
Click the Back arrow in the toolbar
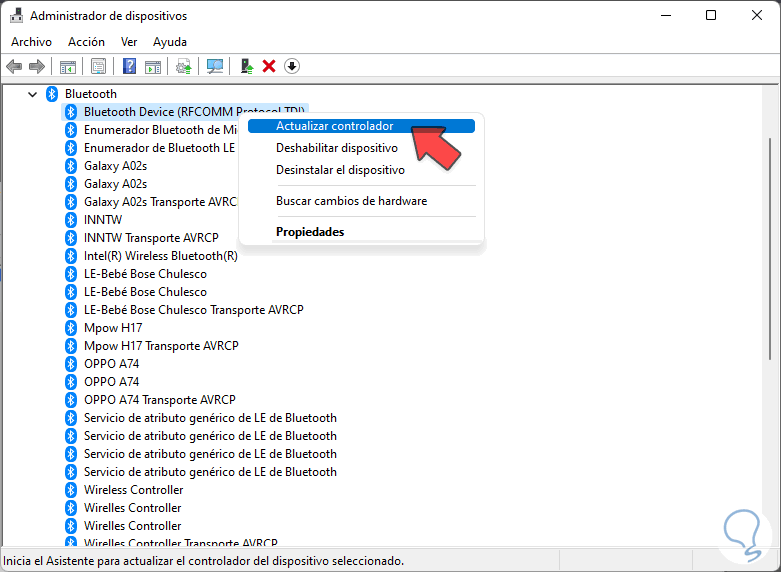14,66
